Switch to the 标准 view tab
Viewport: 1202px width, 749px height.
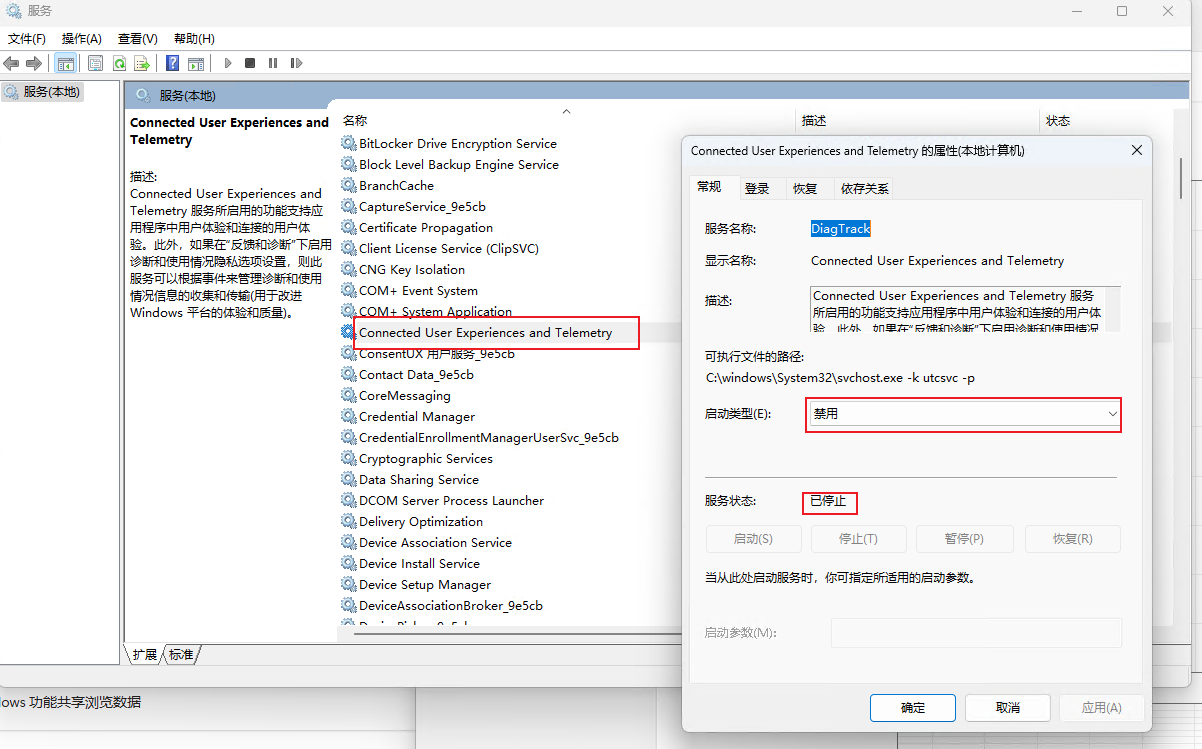point(181,655)
